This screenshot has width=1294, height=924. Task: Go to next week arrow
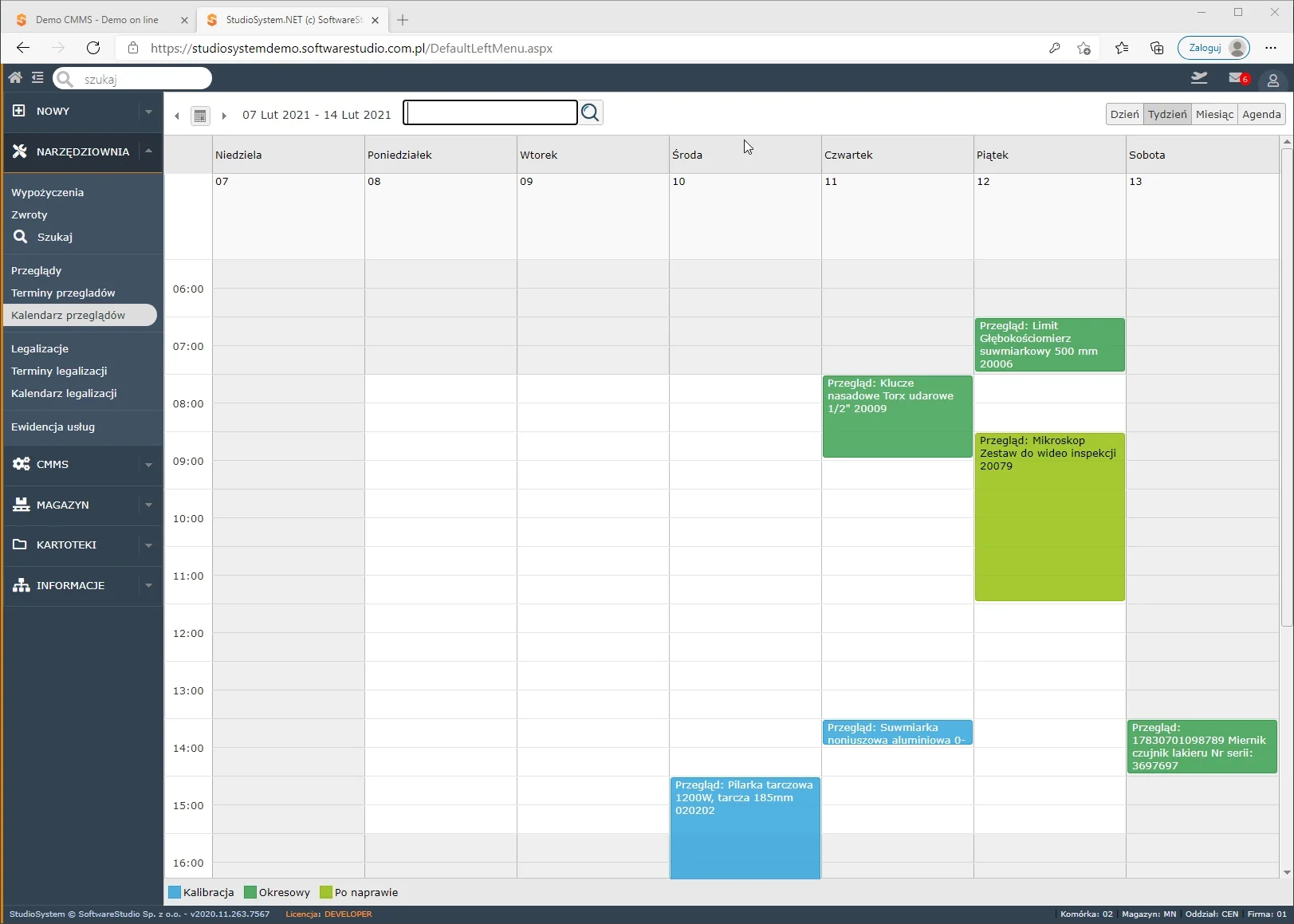click(224, 116)
